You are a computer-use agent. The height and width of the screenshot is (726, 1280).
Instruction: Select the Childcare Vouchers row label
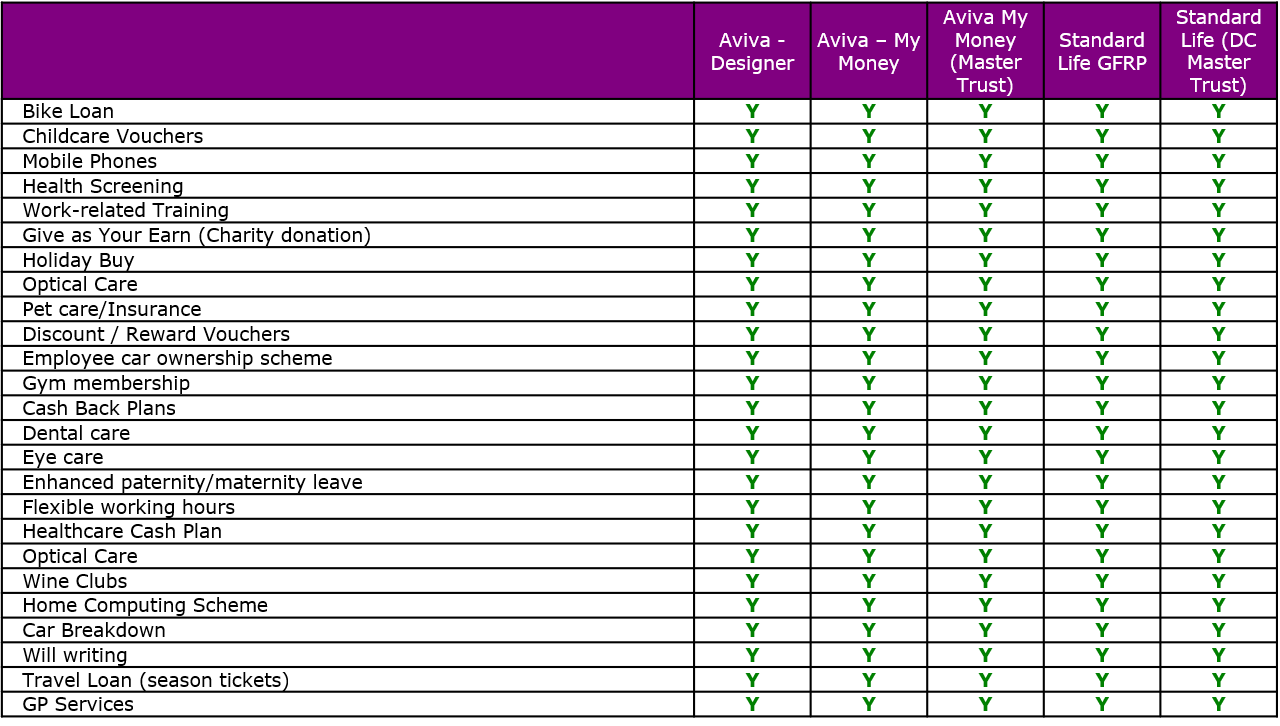pyautogui.click(x=112, y=136)
